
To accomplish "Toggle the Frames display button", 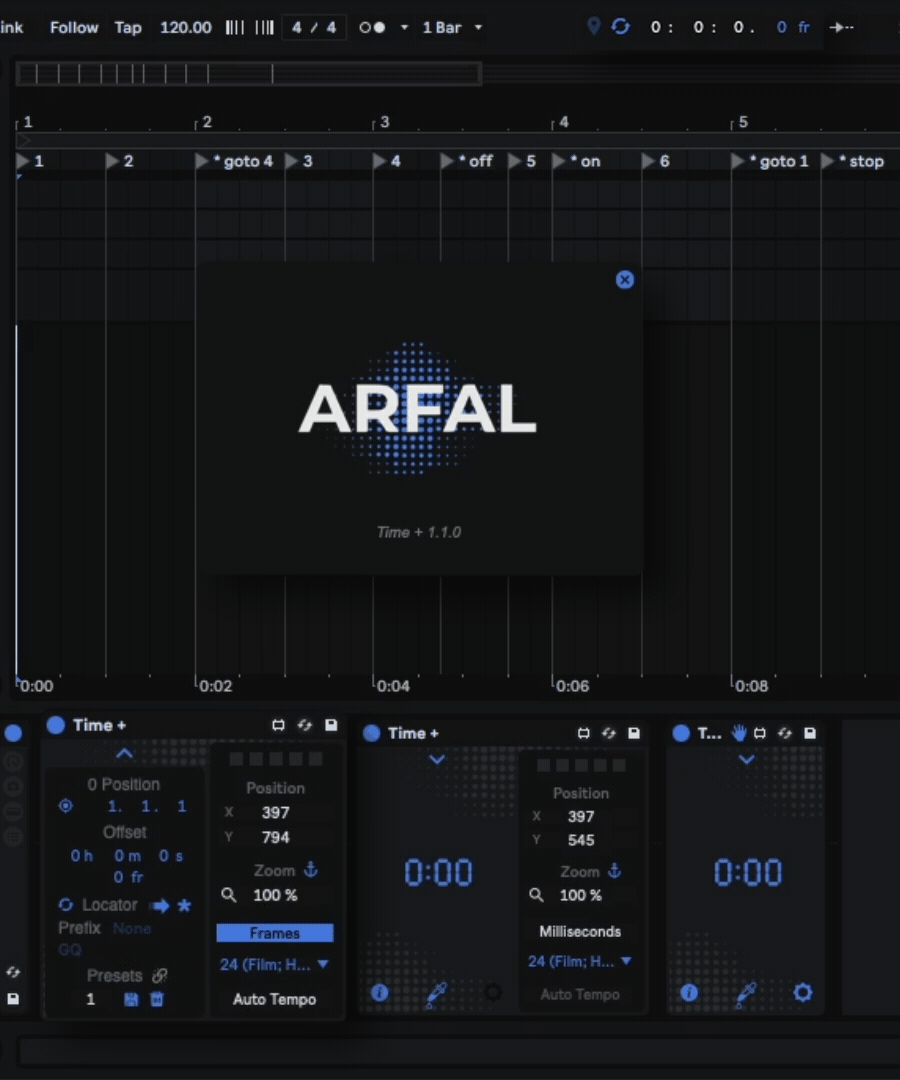I will click(x=275, y=933).
